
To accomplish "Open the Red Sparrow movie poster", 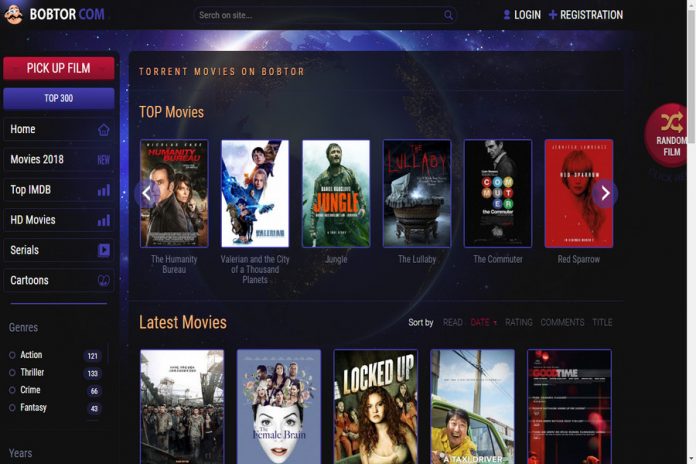I will click(579, 194).
